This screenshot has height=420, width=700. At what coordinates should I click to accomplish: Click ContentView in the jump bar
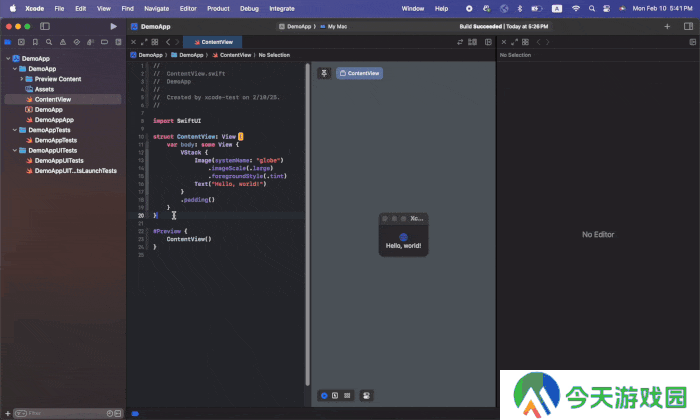click(232, 55)
